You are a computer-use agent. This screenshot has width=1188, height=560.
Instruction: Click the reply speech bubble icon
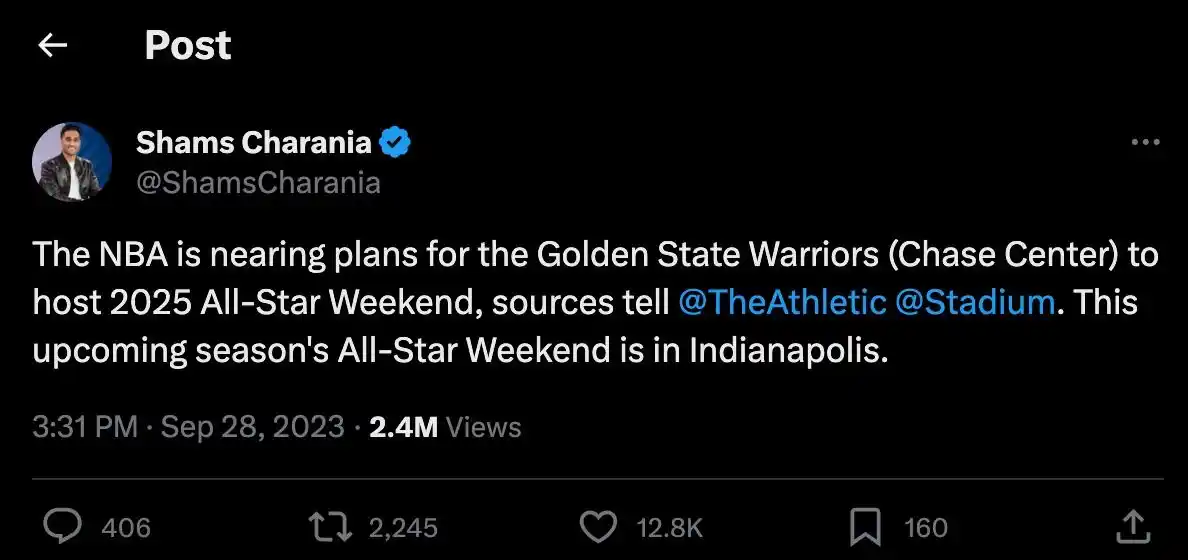pos(65,526)
